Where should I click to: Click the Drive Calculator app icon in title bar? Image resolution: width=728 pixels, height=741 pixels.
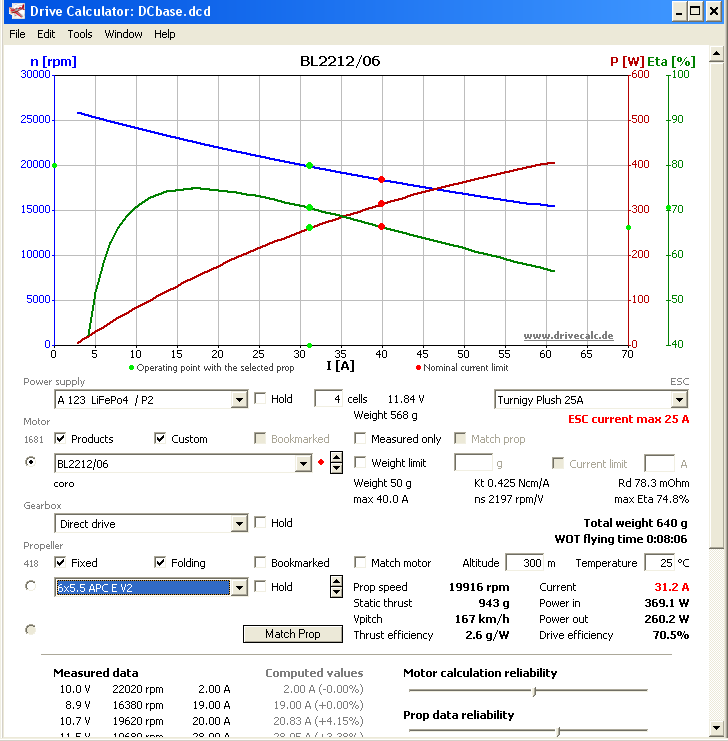point(13,11)
